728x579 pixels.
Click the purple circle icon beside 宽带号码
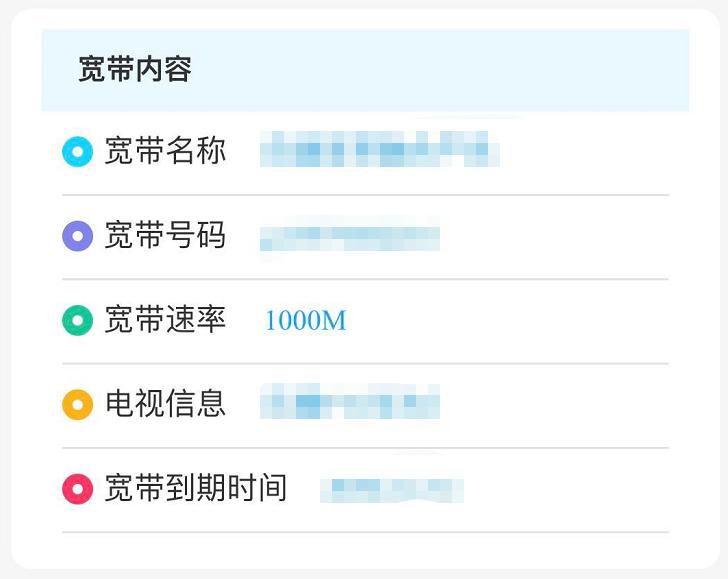(x=77, y=237)
